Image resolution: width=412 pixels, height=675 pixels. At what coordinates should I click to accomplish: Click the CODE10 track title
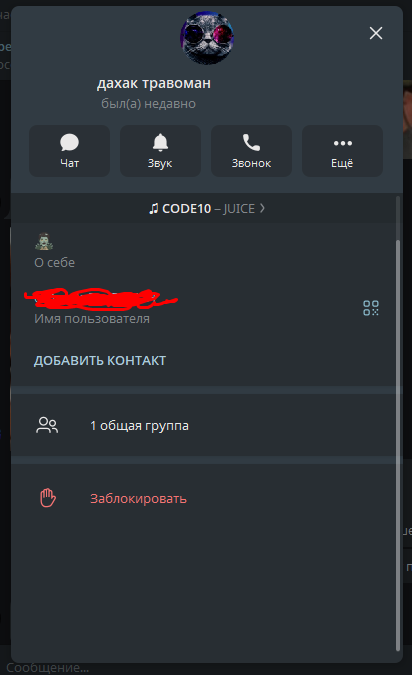(186, 209)
